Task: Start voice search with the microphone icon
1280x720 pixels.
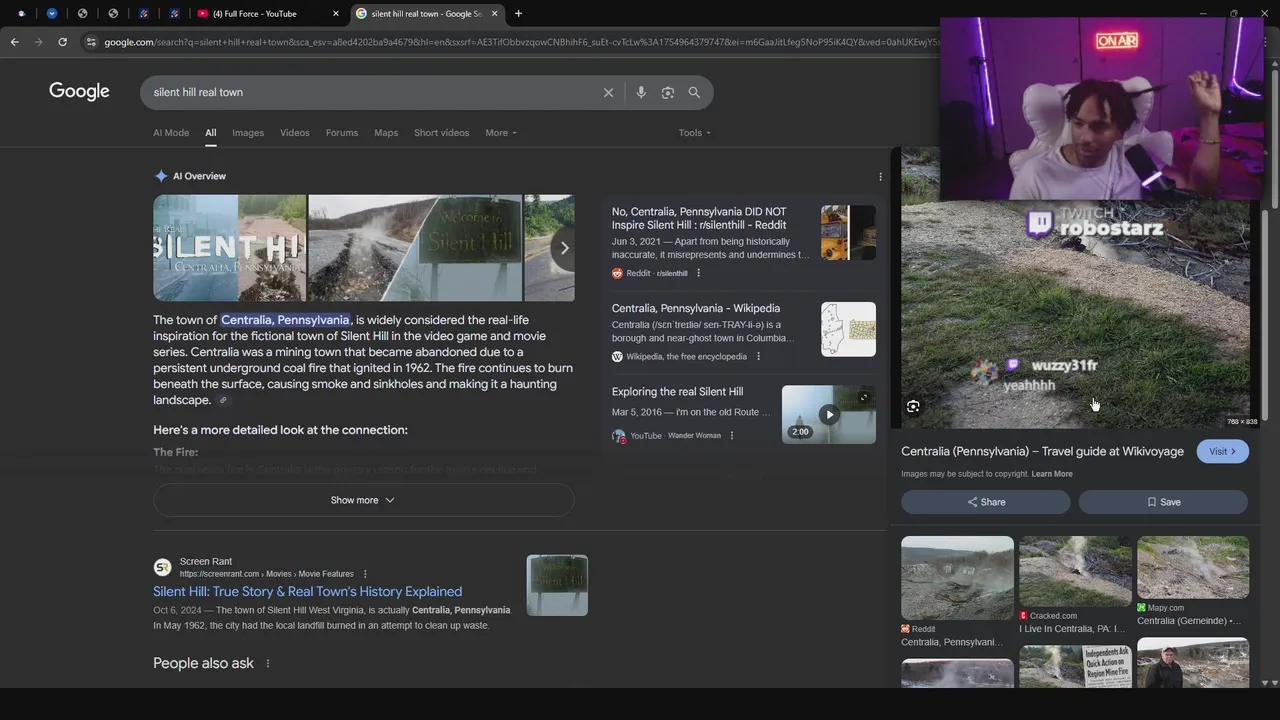Action: 641,92
